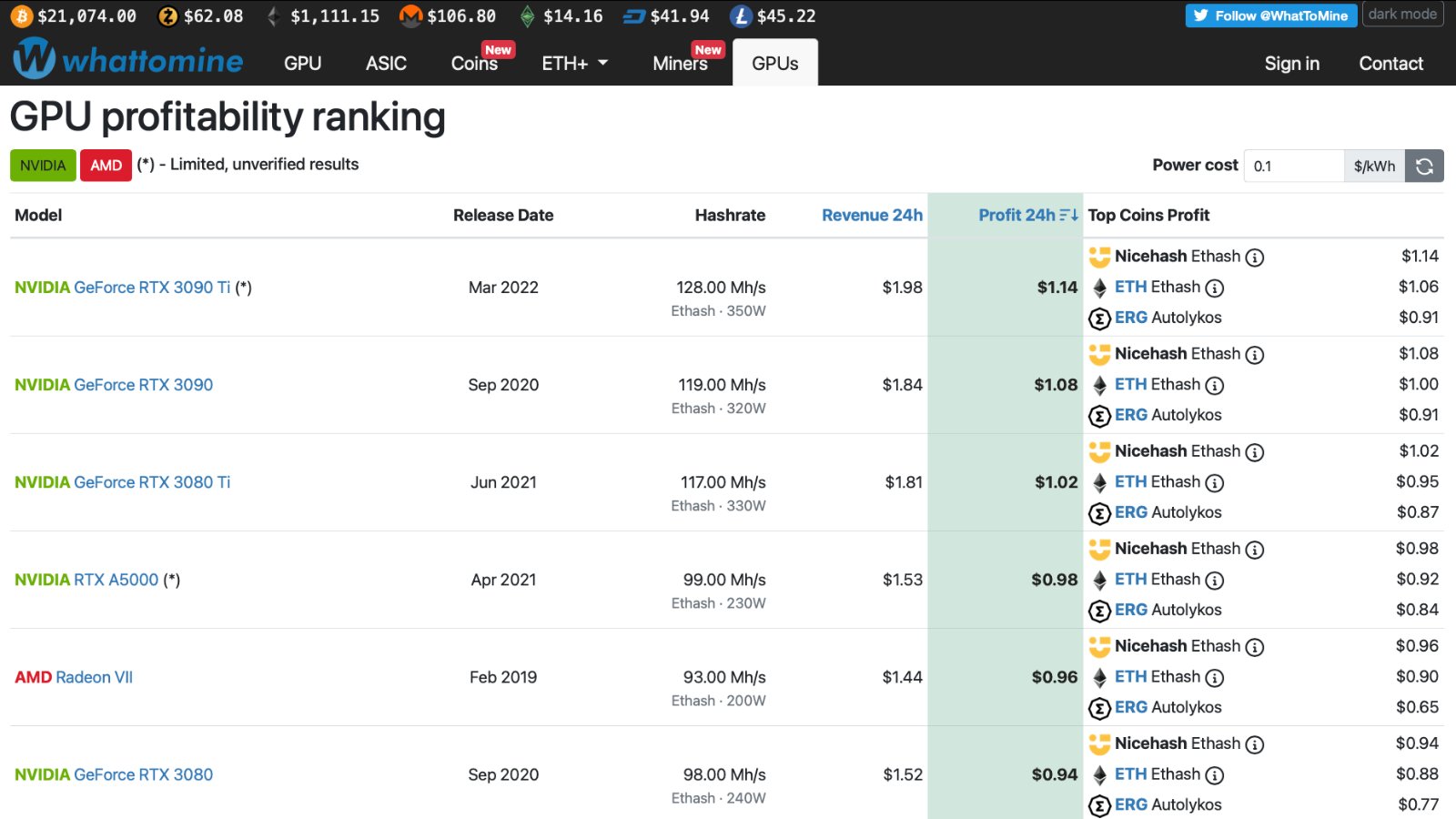
Task: Click the ERG coin icon in RTX 3090 Ti row
Action: pyautogui.click(x=1099, y=318)
